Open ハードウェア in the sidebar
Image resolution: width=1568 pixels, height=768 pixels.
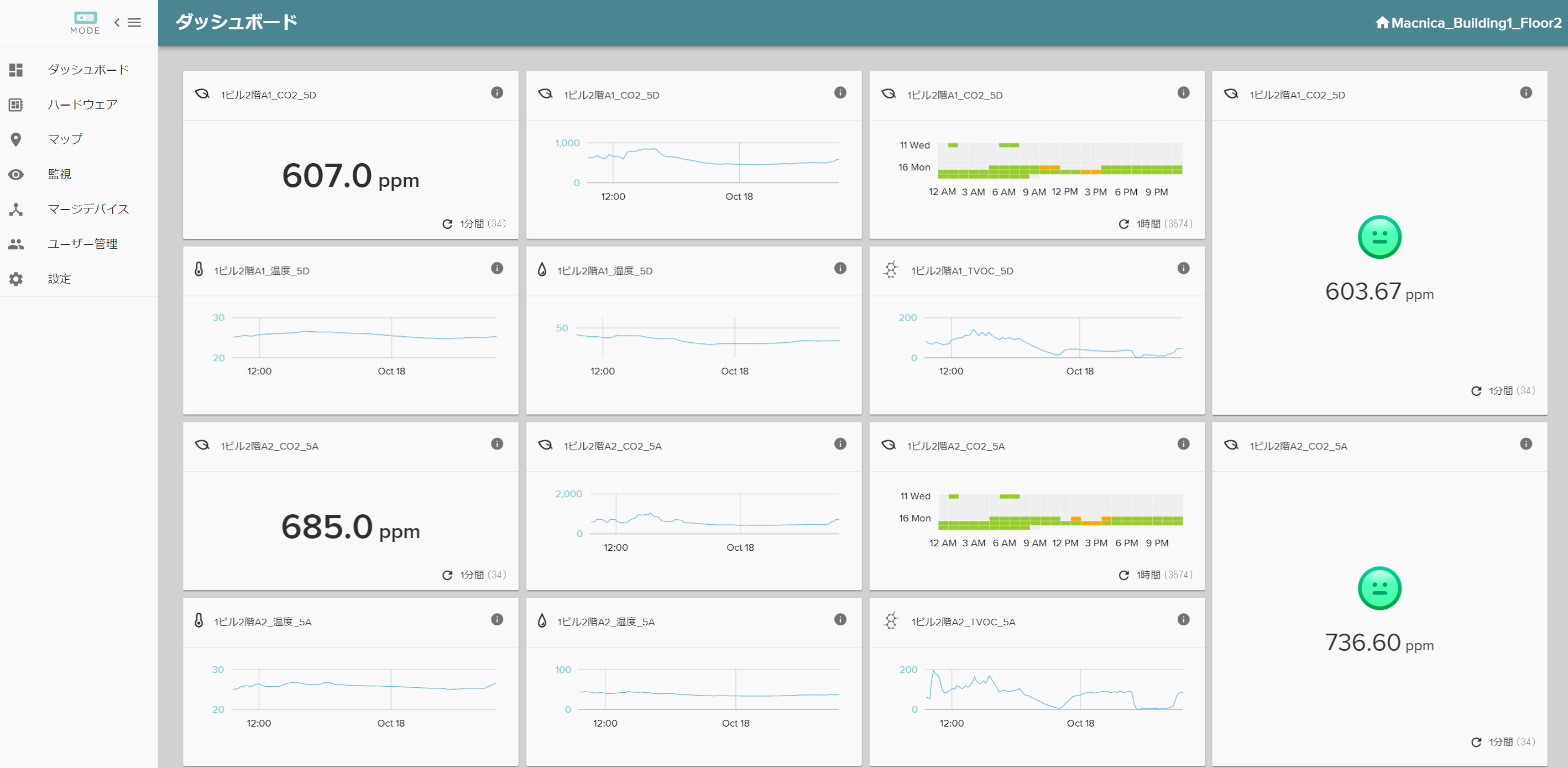[x=79, y=105]
